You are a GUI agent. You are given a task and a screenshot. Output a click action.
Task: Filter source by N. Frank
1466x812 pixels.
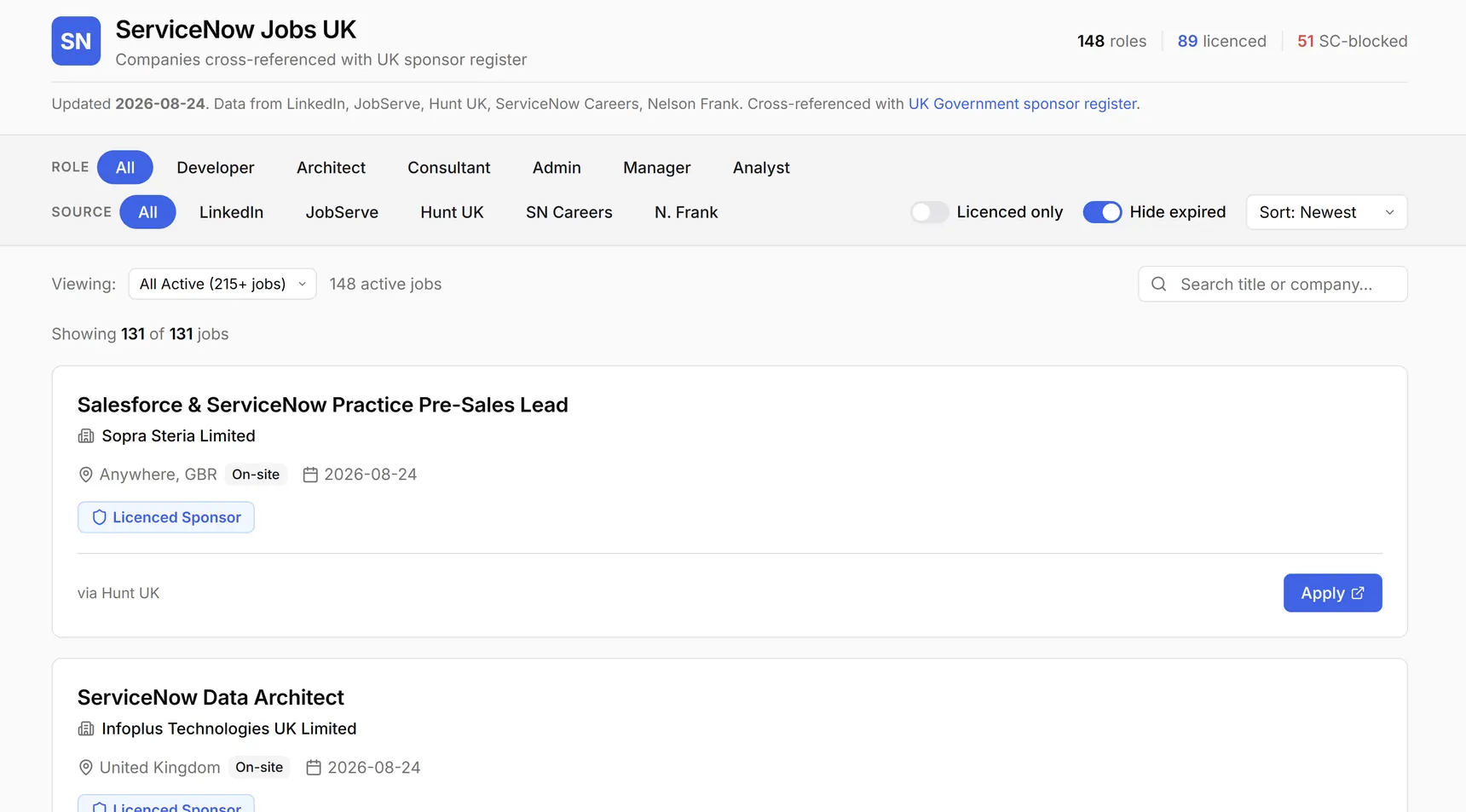click(x=686, y=212)
